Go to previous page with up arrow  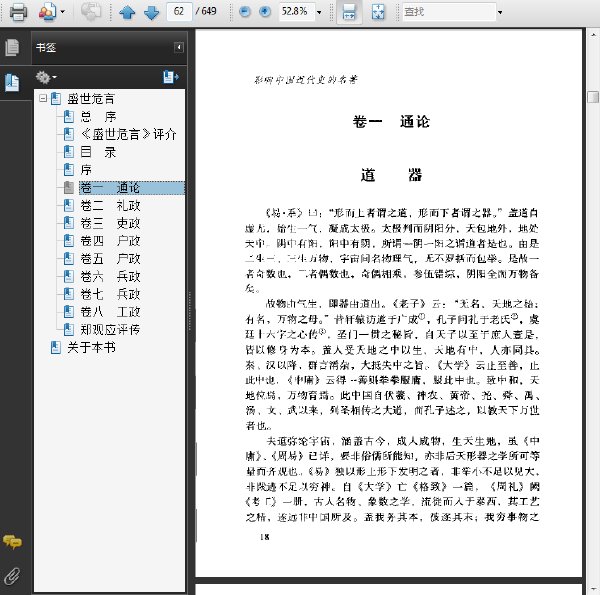pyautogui.click(x=127, y=12)
